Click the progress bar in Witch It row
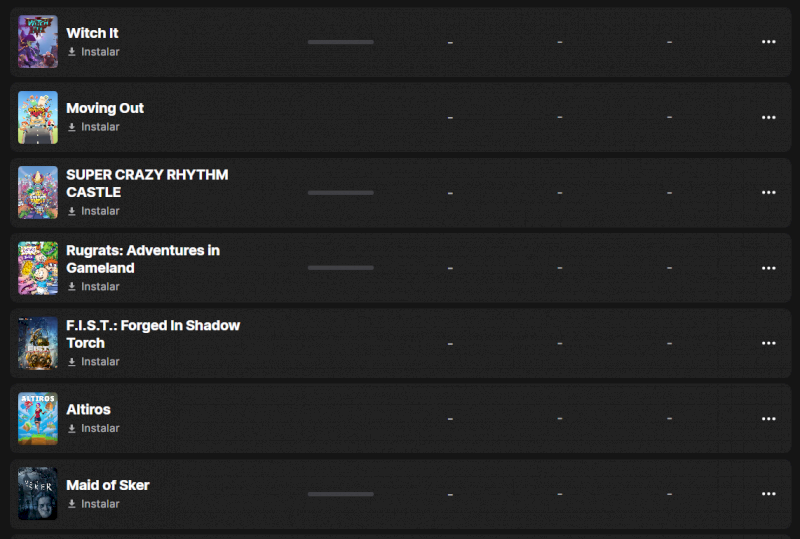Screen dimensions: 800x539 coord(340,42)
